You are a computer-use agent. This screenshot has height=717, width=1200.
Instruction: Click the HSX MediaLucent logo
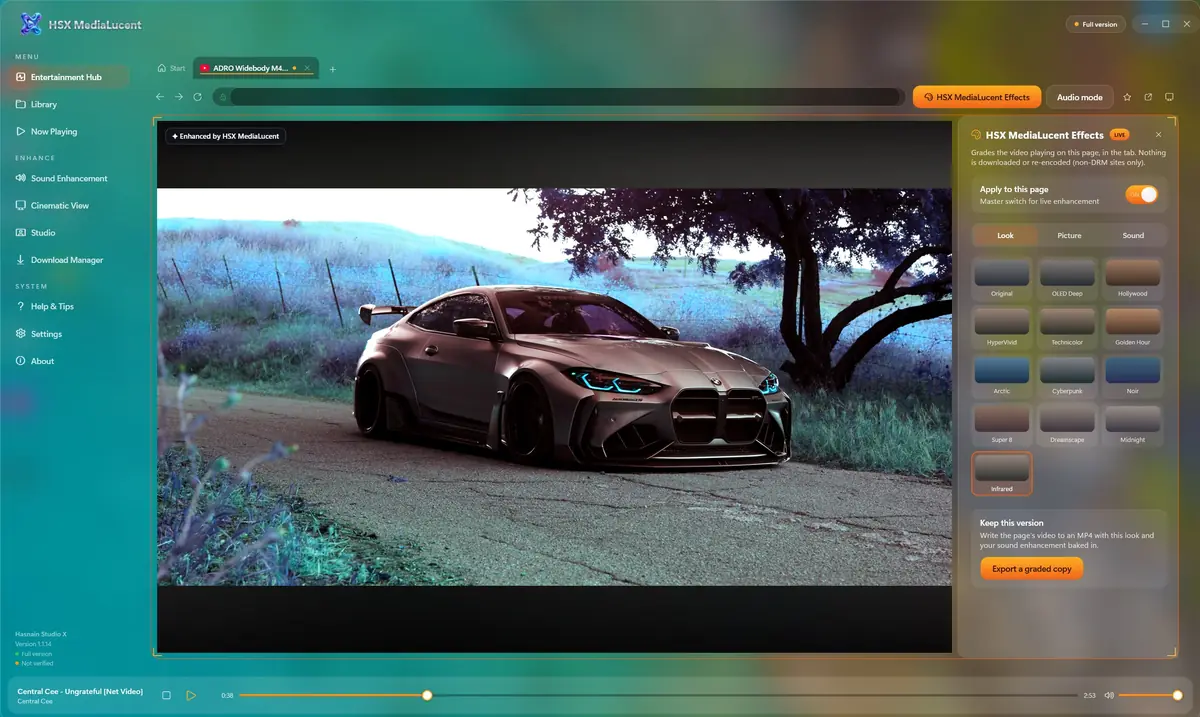pos(31,23)
